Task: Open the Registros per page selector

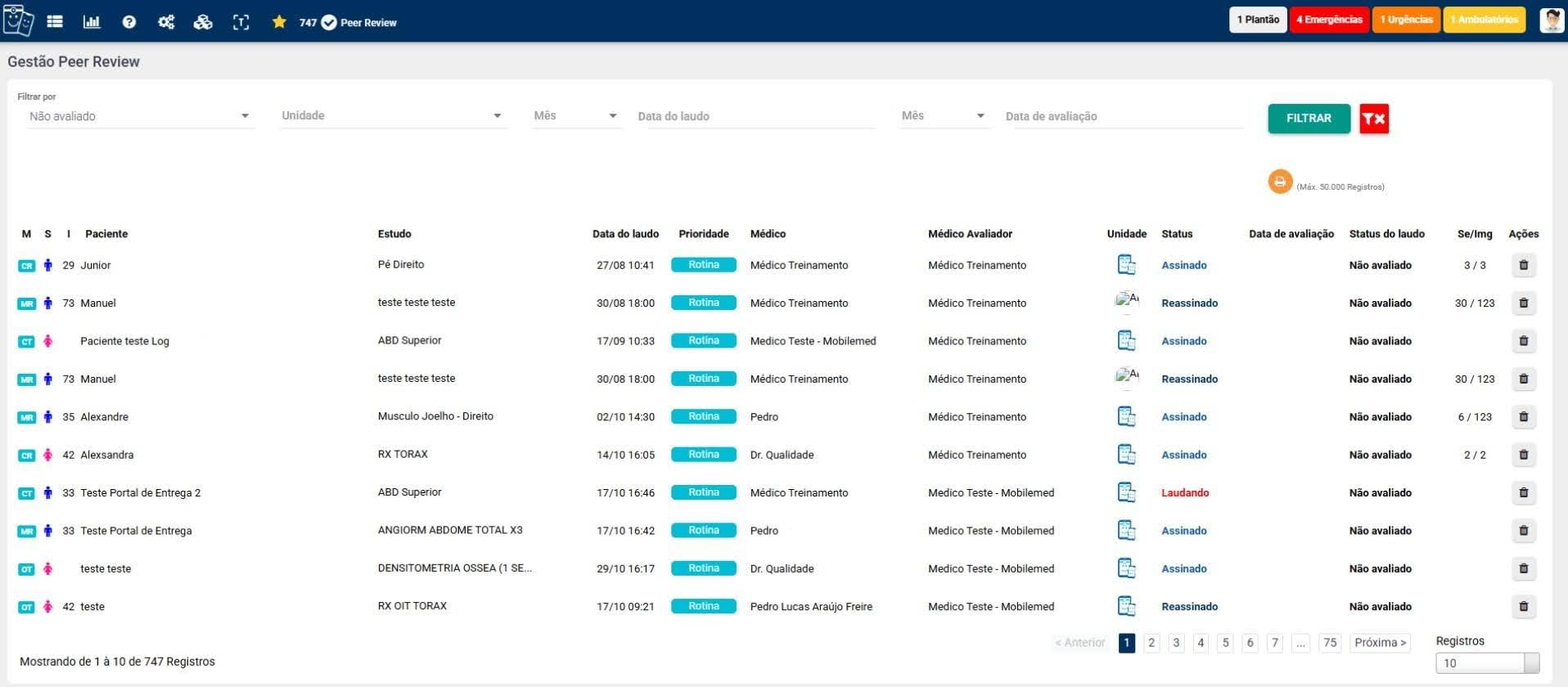Action: [x=1487, y=663]
